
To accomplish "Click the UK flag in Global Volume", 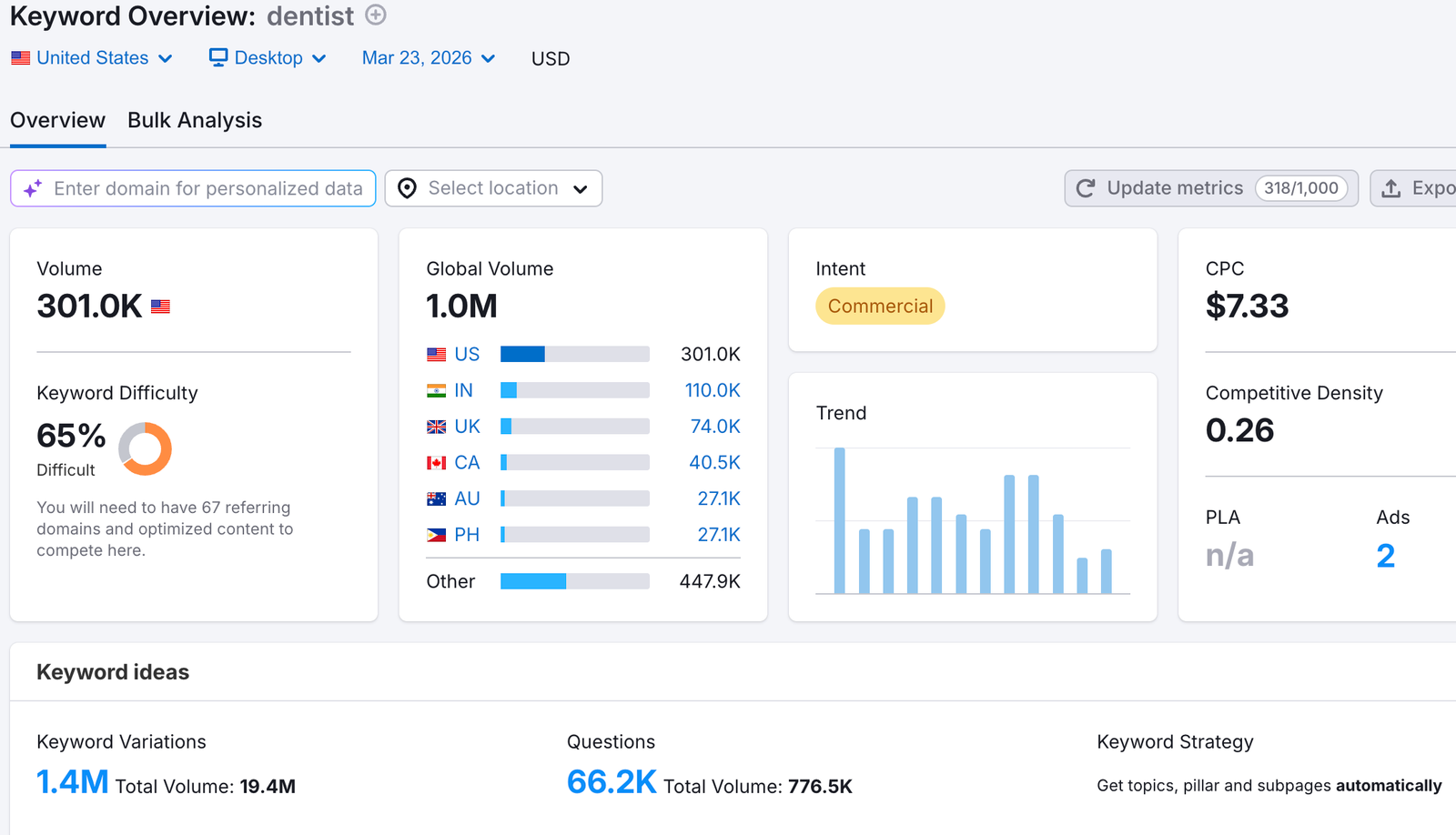I will click(437, 427).
